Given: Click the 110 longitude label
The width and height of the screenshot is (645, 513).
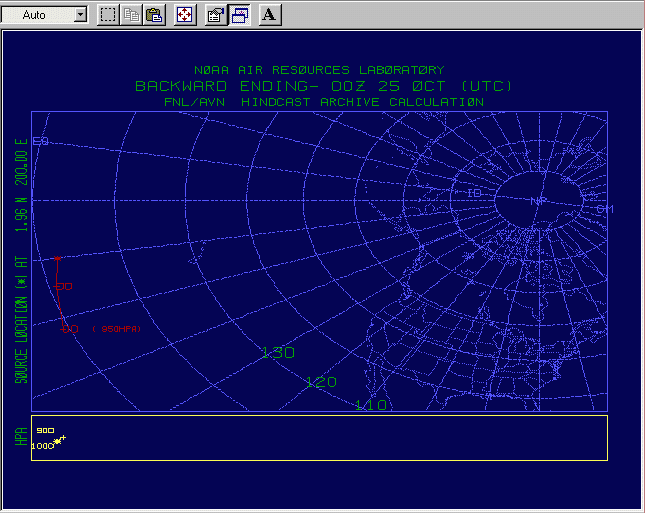Looking at the screenshot, I should [x=370, y=404].
